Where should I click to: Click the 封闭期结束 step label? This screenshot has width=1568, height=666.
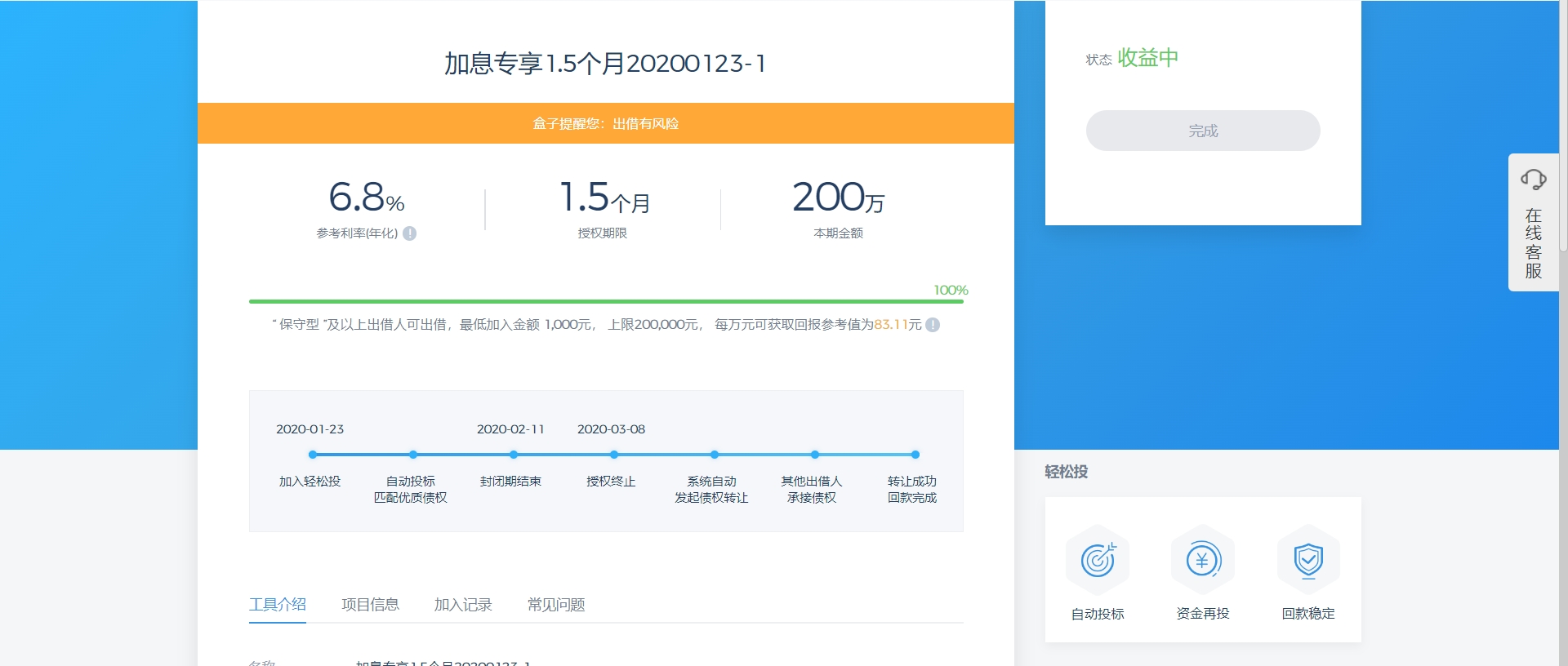[511, 482]
